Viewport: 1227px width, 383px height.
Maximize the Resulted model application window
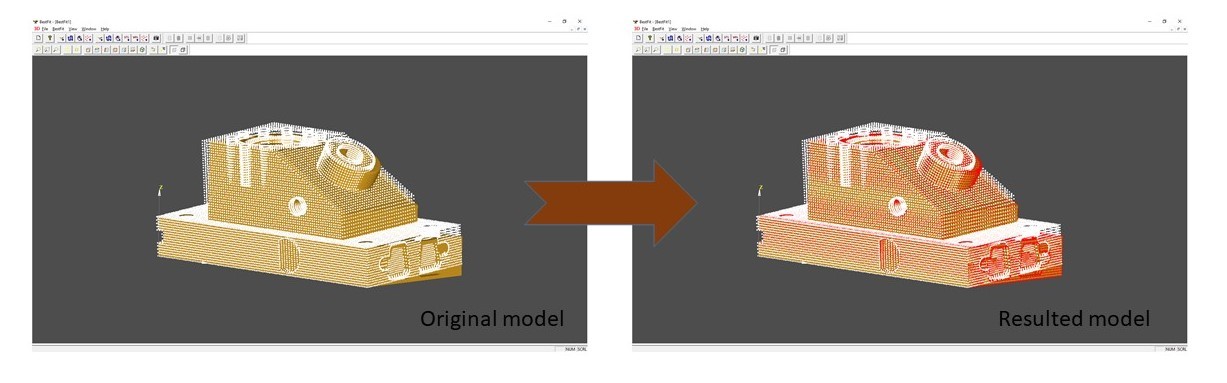(x=1164, y=20)
